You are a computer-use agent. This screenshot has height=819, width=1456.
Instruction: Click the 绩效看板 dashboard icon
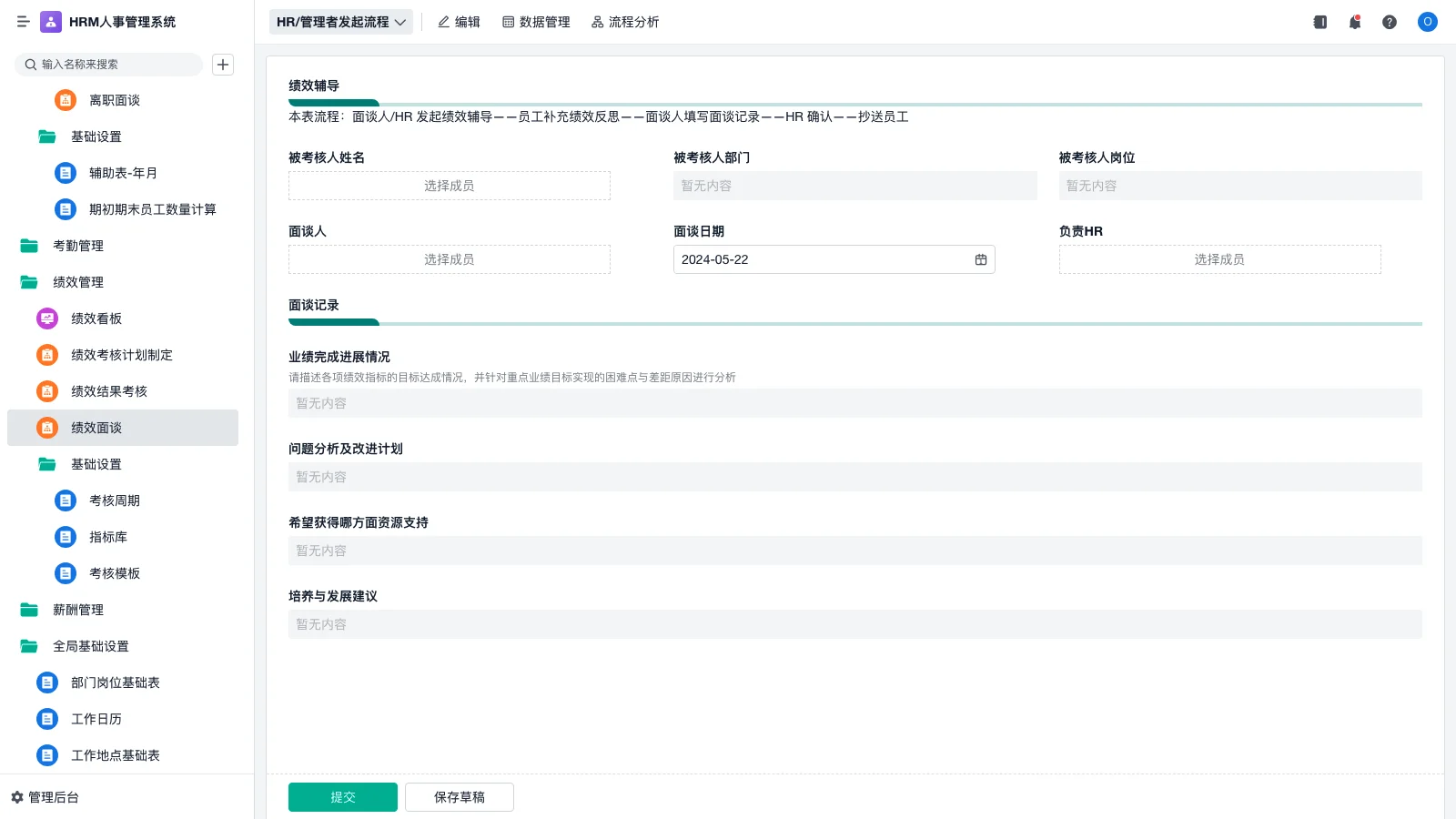[46, 318]
